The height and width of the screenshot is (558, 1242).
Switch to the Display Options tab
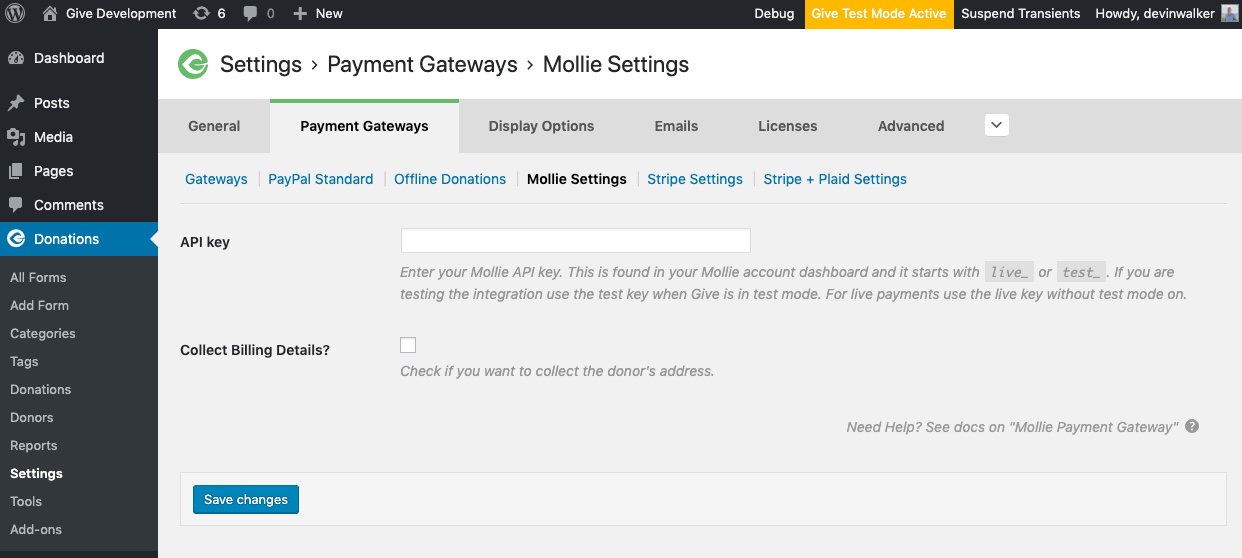tap(541, 126)
